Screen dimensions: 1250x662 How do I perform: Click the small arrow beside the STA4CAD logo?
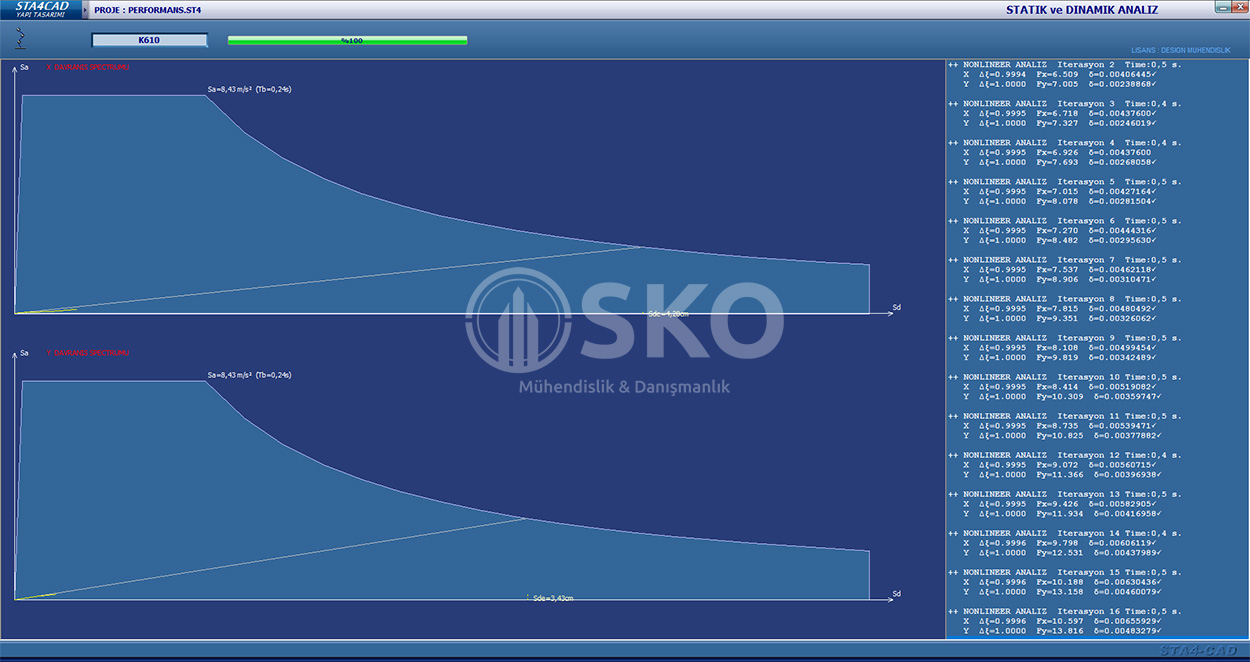coord(85,10)
